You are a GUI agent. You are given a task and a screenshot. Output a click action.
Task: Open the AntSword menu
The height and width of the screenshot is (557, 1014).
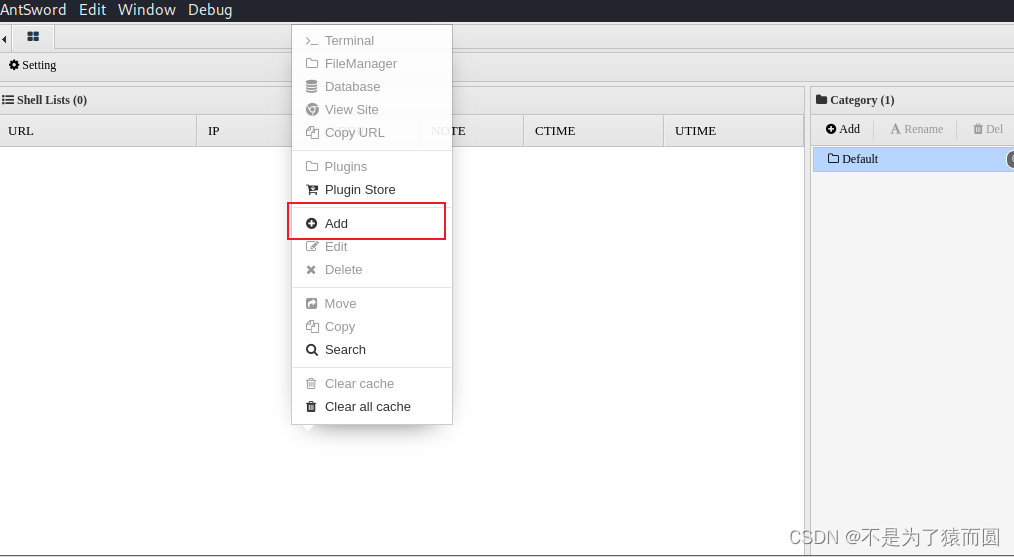[33, 10]
